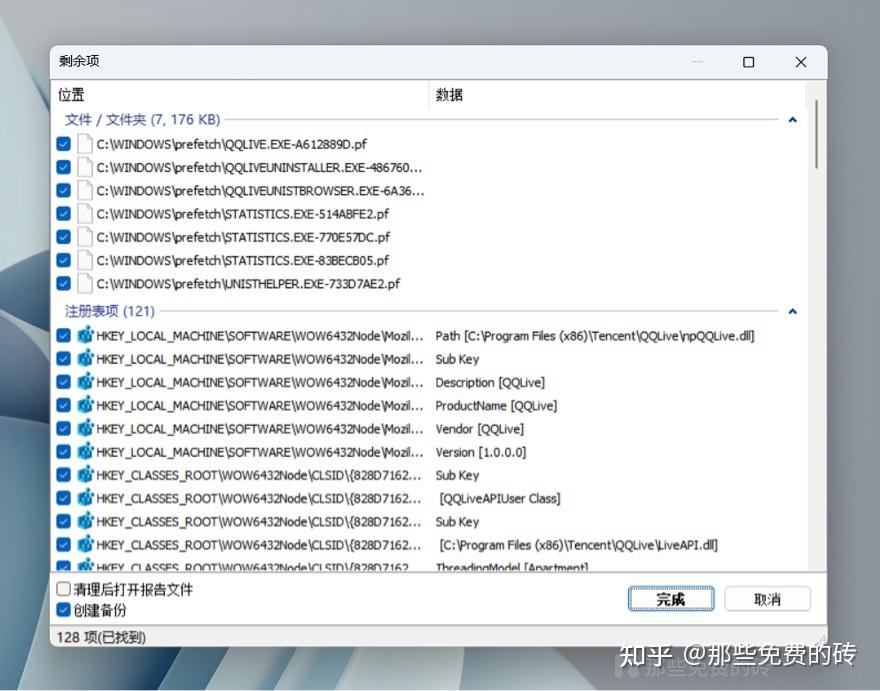Click the registry icon on the QQLiveAPIUser Class row
Viewport: 880px width, 691px height.
pos(84,498)
